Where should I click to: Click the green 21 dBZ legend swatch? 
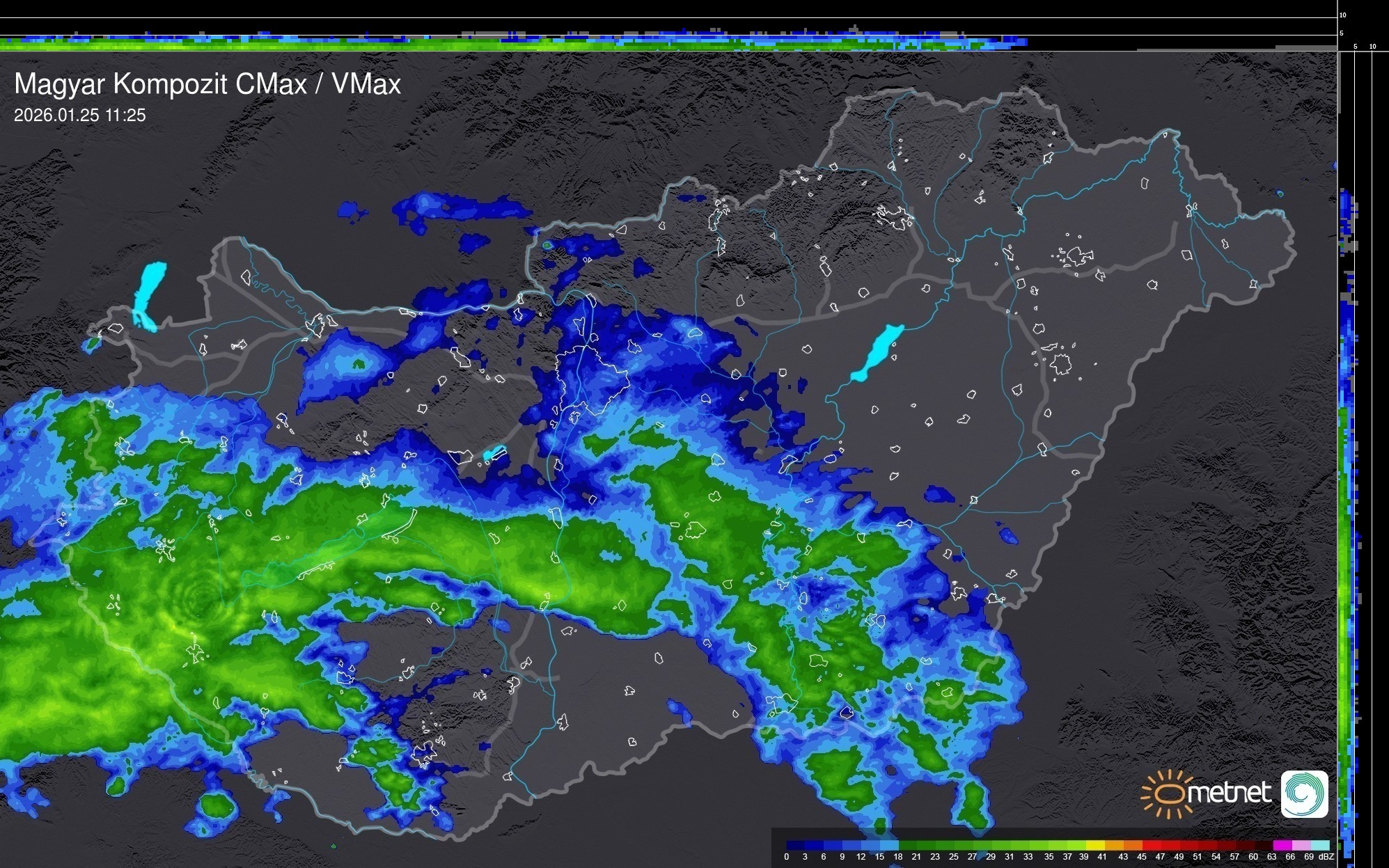925,845
